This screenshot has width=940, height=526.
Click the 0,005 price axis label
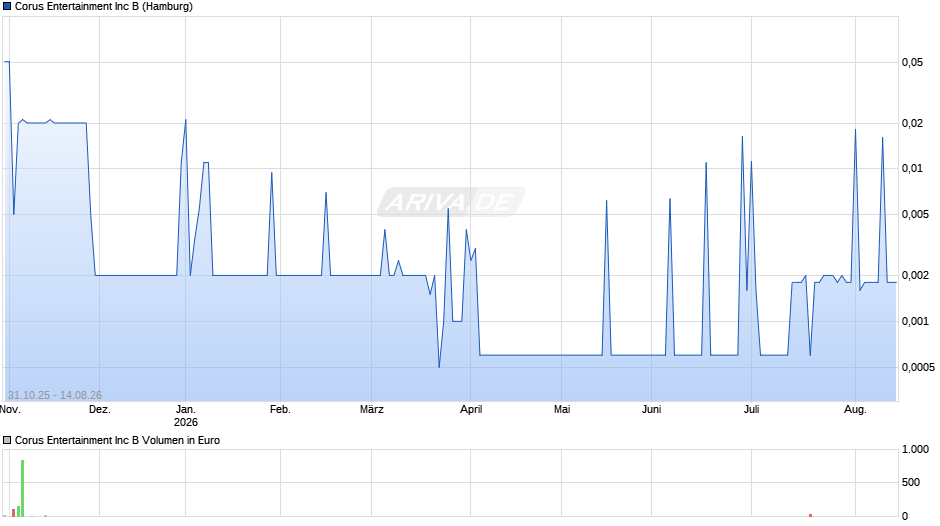click(x=915, y=214)
